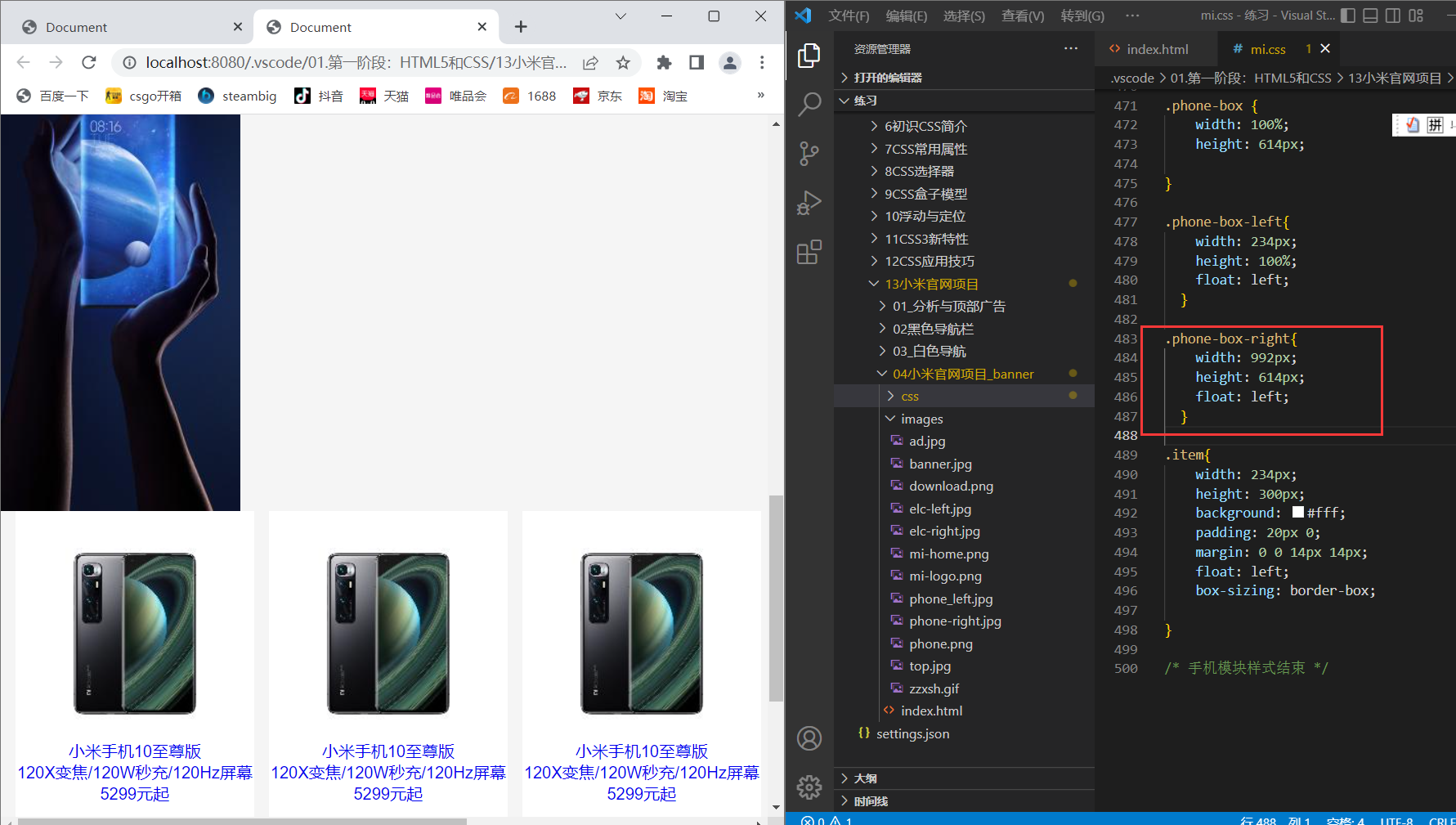This screenshot has height=825, width=1456.
Task: Toggle the bottom panel layout icon
Action: (x=1371, y=16)
